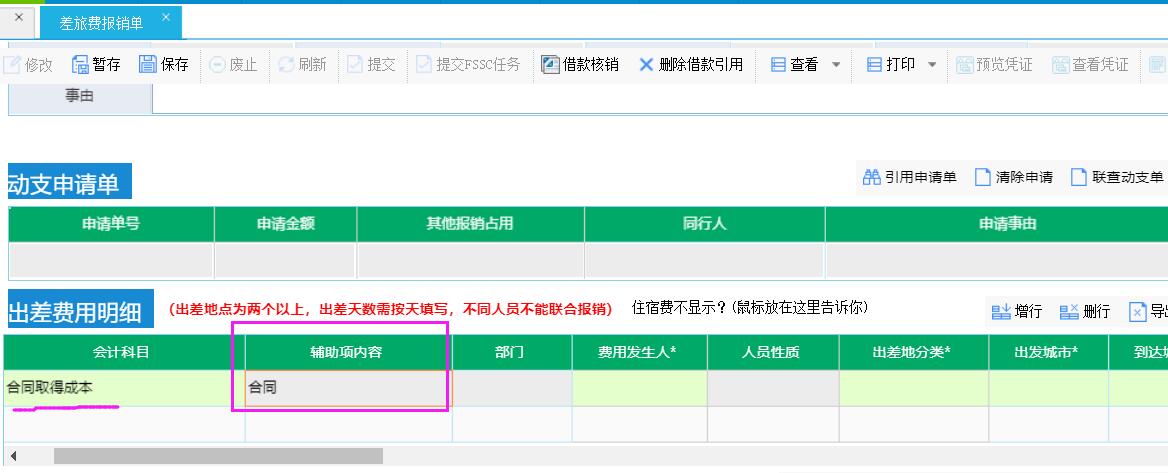Add a row with 增行

pyautogui.click(x=1001, y=312)
